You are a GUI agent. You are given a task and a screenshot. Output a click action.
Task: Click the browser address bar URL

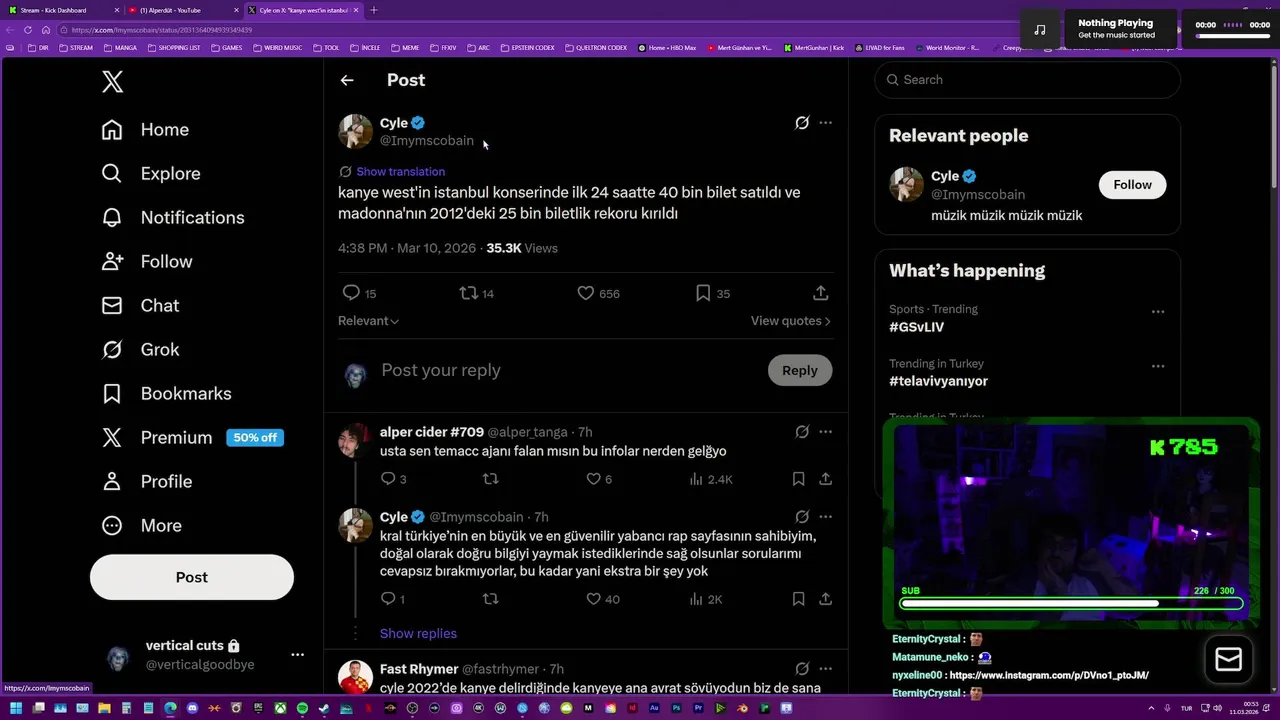[x=162, y=30]
